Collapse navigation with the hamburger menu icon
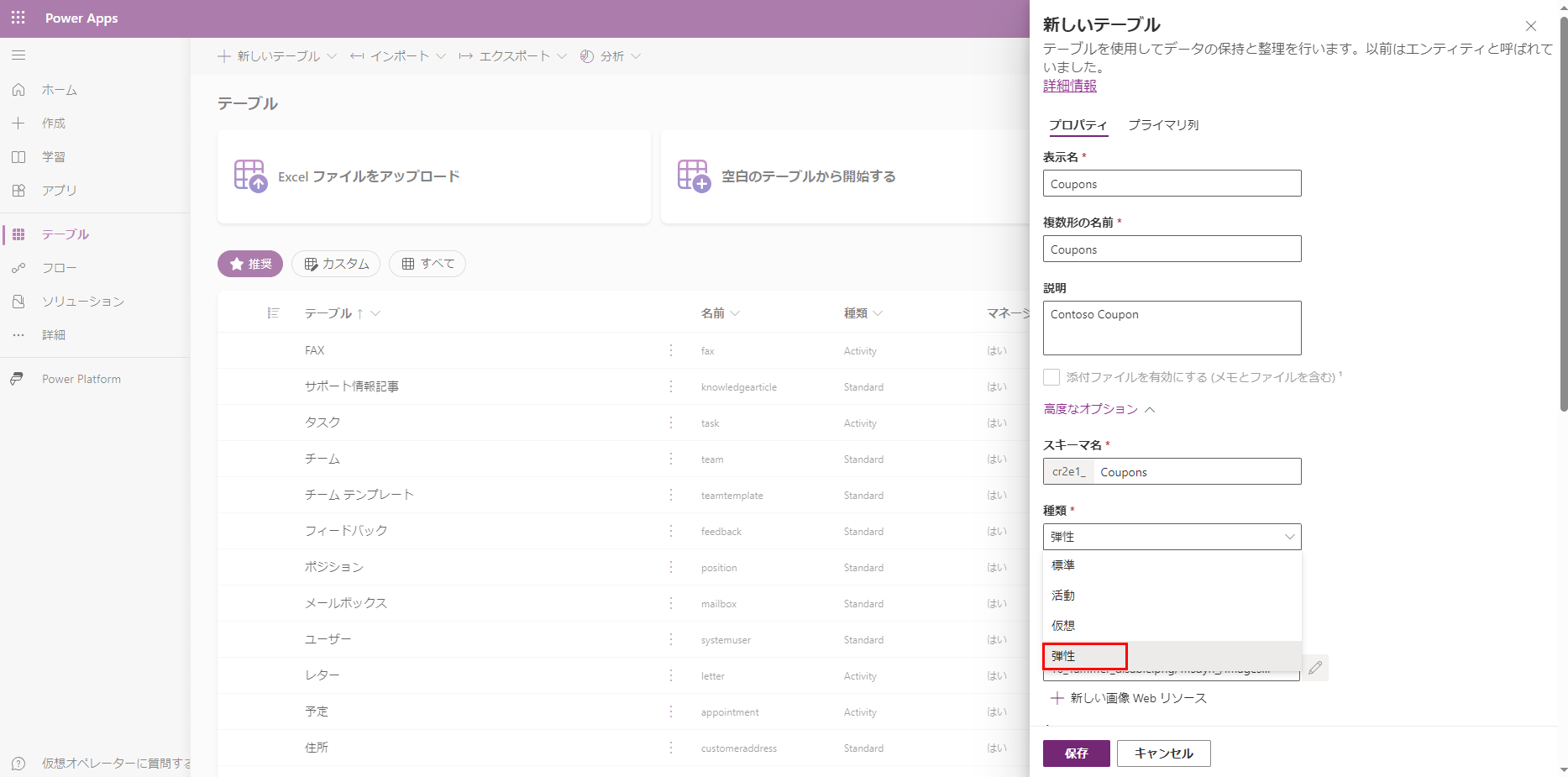Viewport: 1568px width, 777px height. [x=18, y=55]
